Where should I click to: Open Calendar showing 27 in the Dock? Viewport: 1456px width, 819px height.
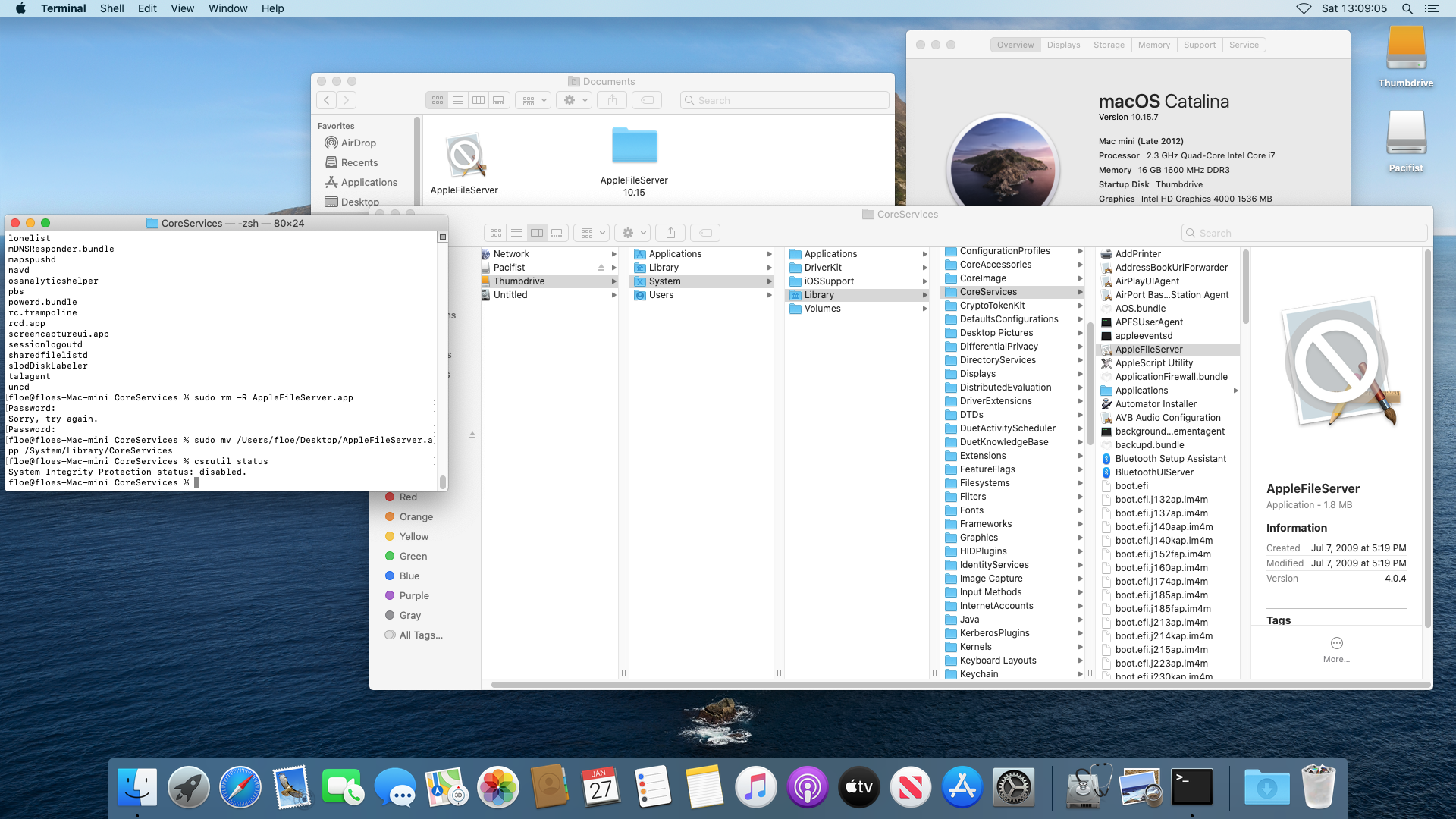[601, 786]
